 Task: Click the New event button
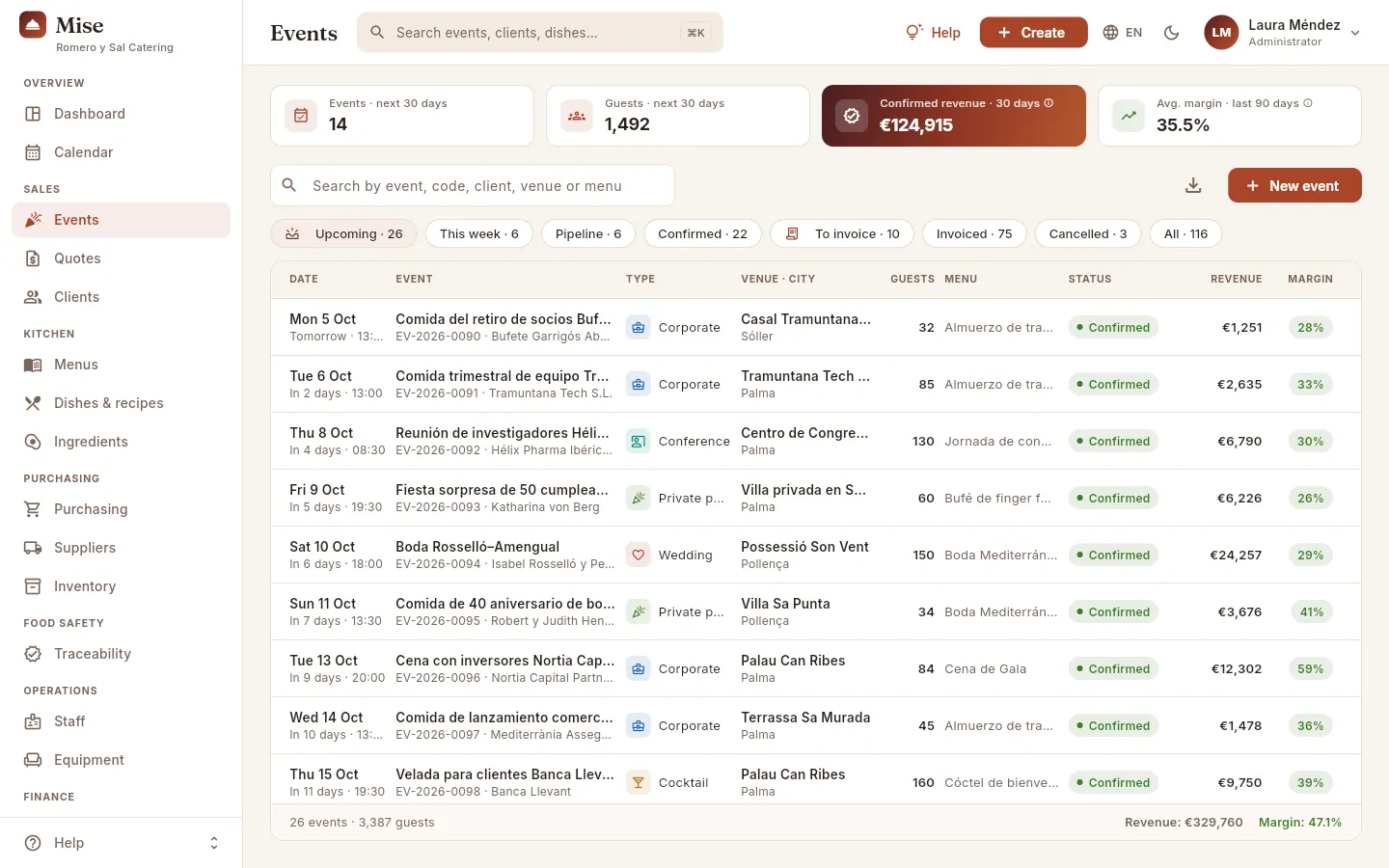tap(1294, 185)
